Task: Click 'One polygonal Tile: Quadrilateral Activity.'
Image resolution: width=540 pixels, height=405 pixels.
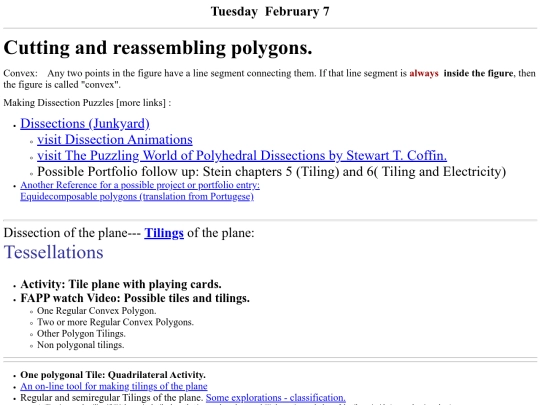Action: [113, 375]
